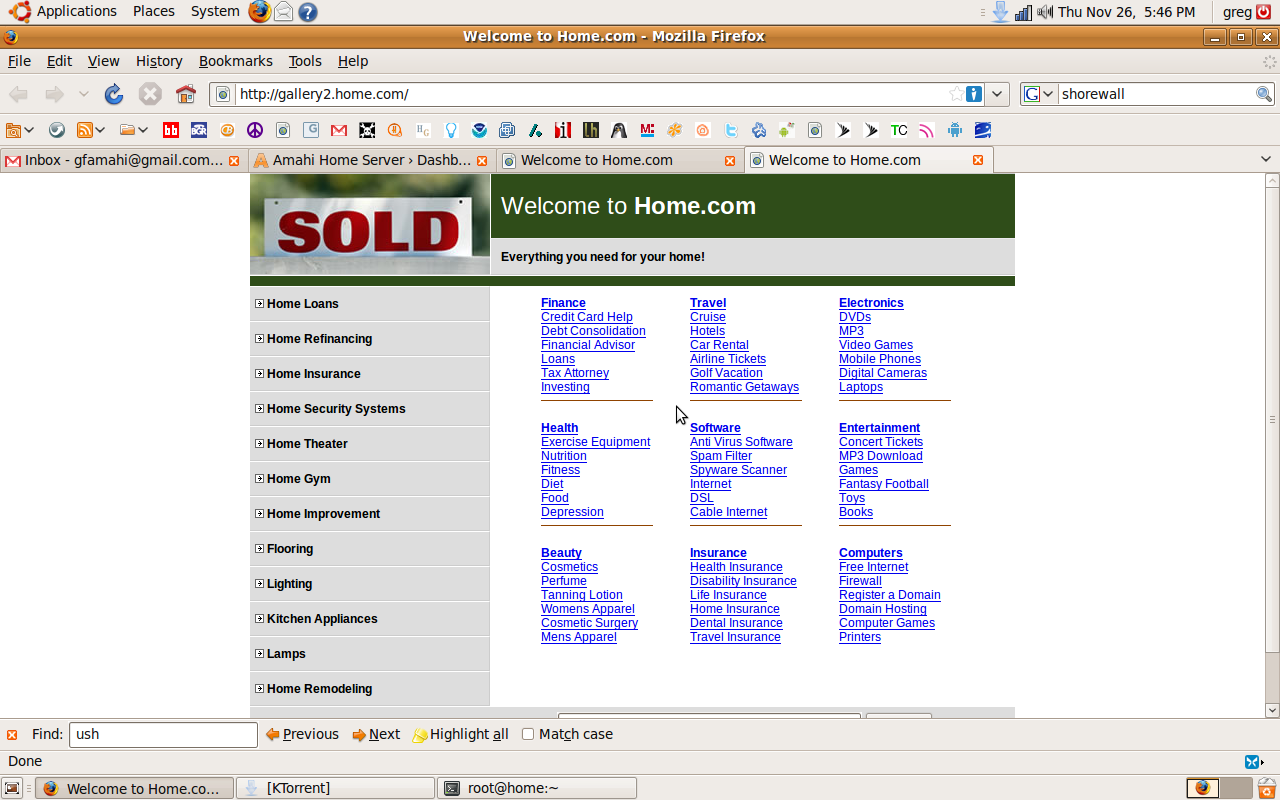Open the Twitter bird bookmark

pos(731,130)
